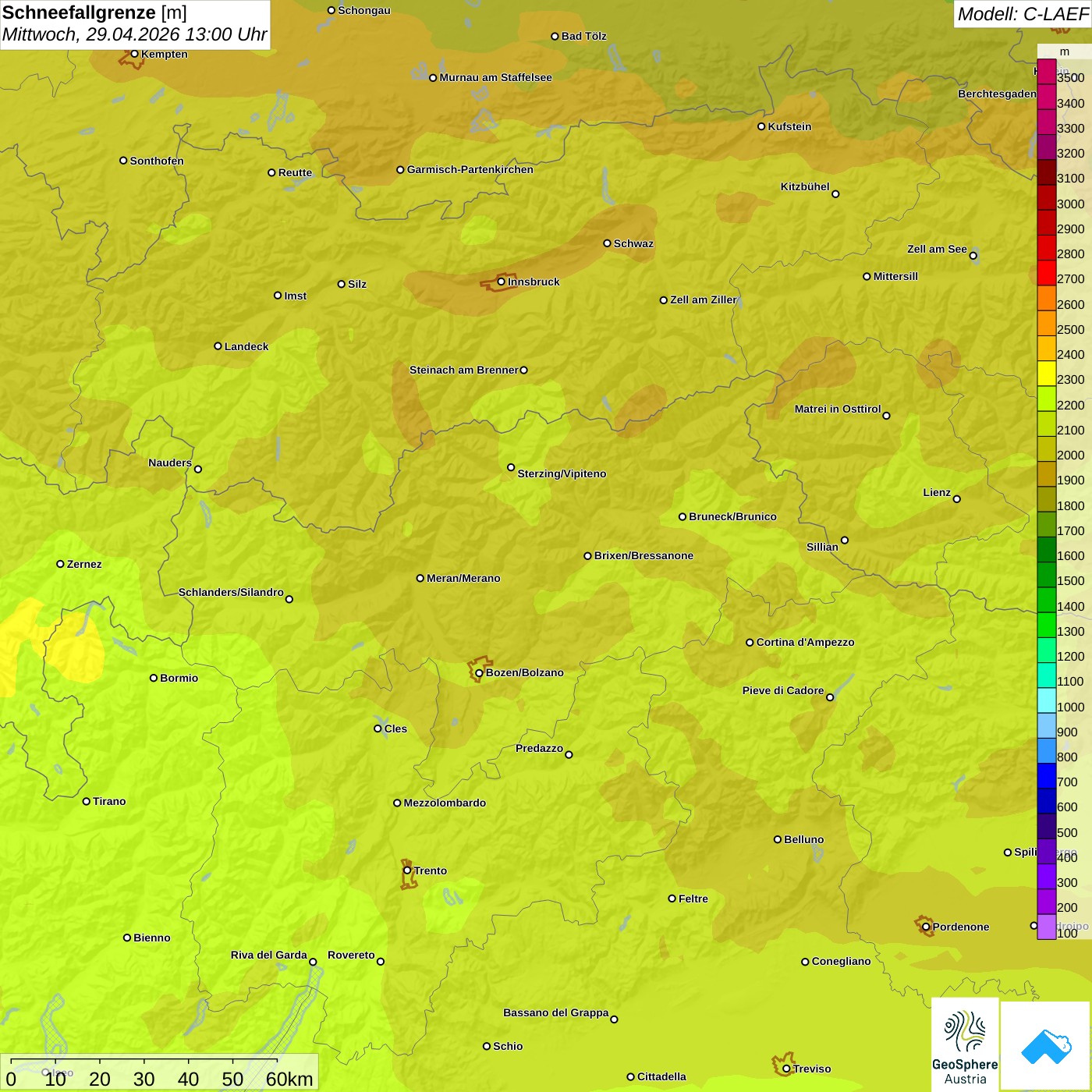
Task: Select the 2000 m olive legend swatch
Action: point(1047,449)
